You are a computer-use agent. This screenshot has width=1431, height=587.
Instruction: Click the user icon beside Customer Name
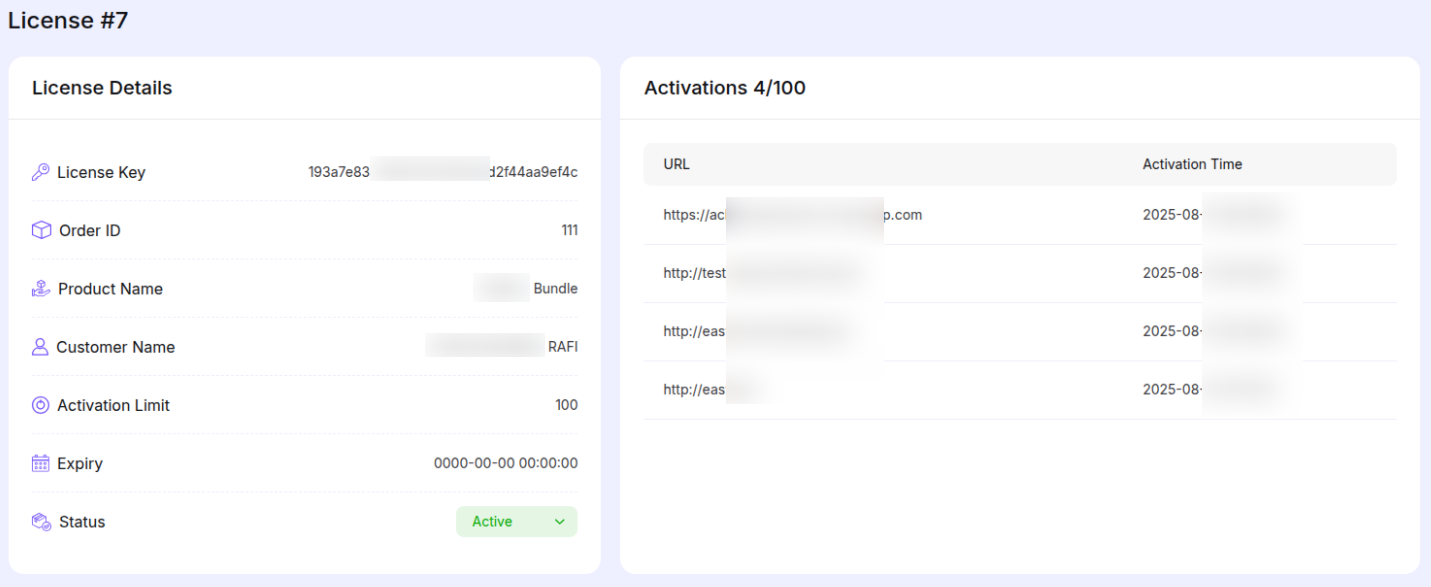[x=39, y=347]
